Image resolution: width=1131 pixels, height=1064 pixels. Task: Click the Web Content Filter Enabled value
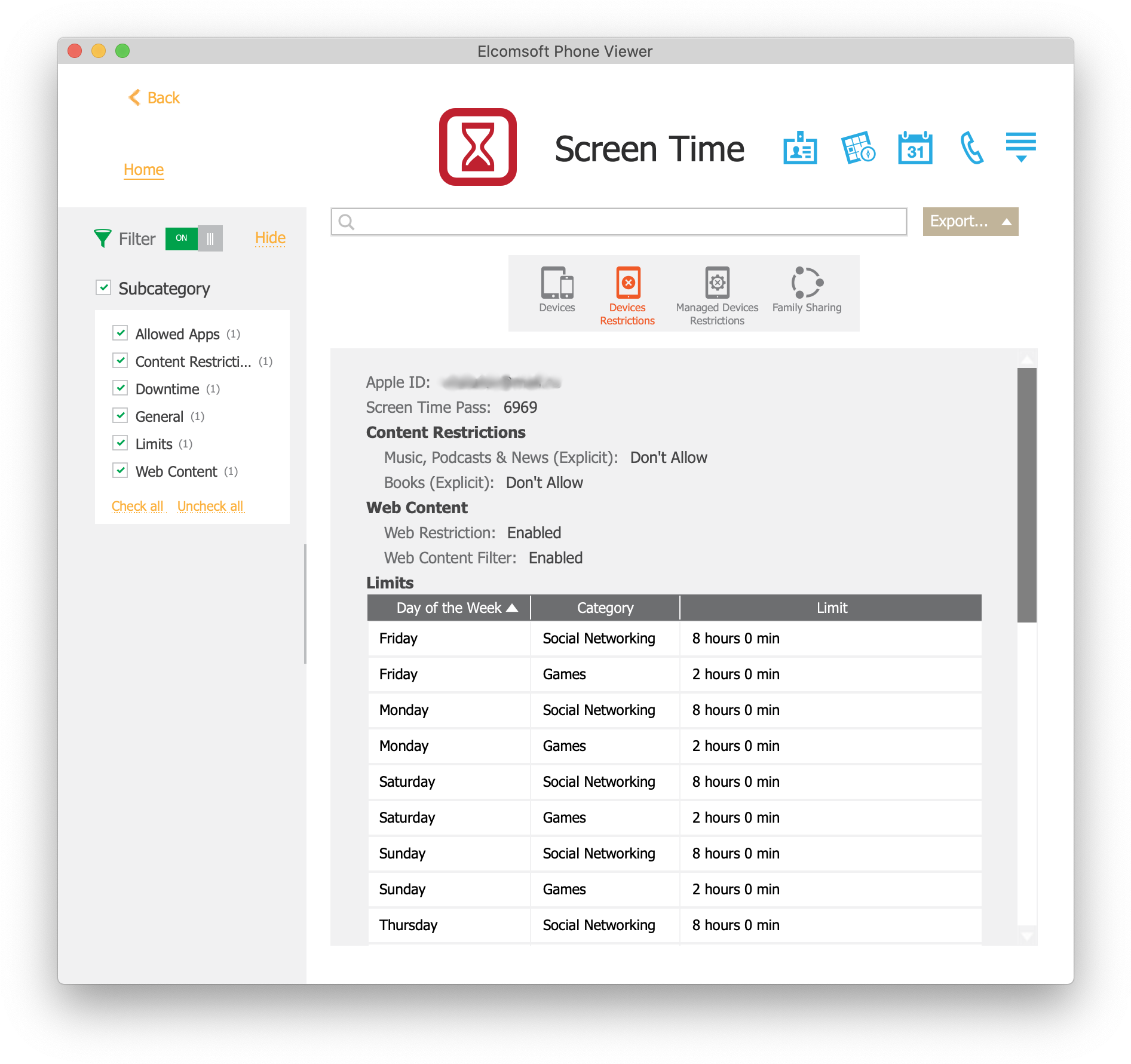point(556,558)
